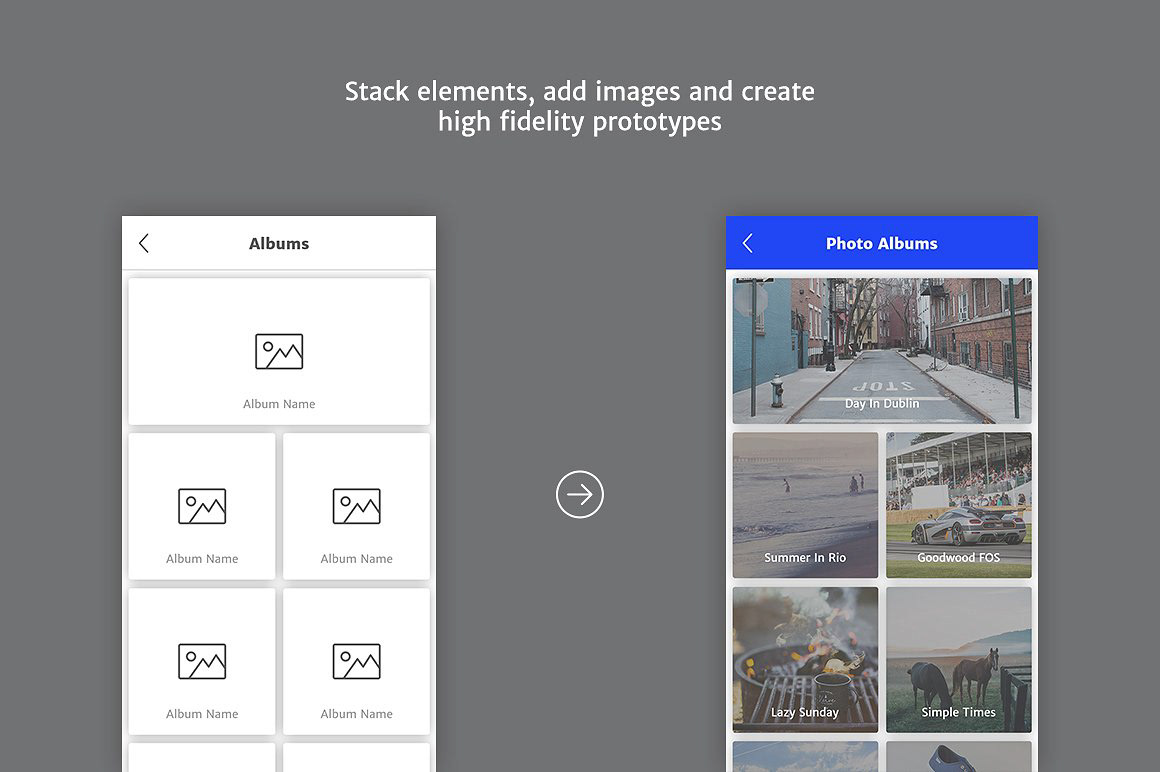Click the image placeholder icon in the third-row left wireframe card

click(x=202, y=661)
